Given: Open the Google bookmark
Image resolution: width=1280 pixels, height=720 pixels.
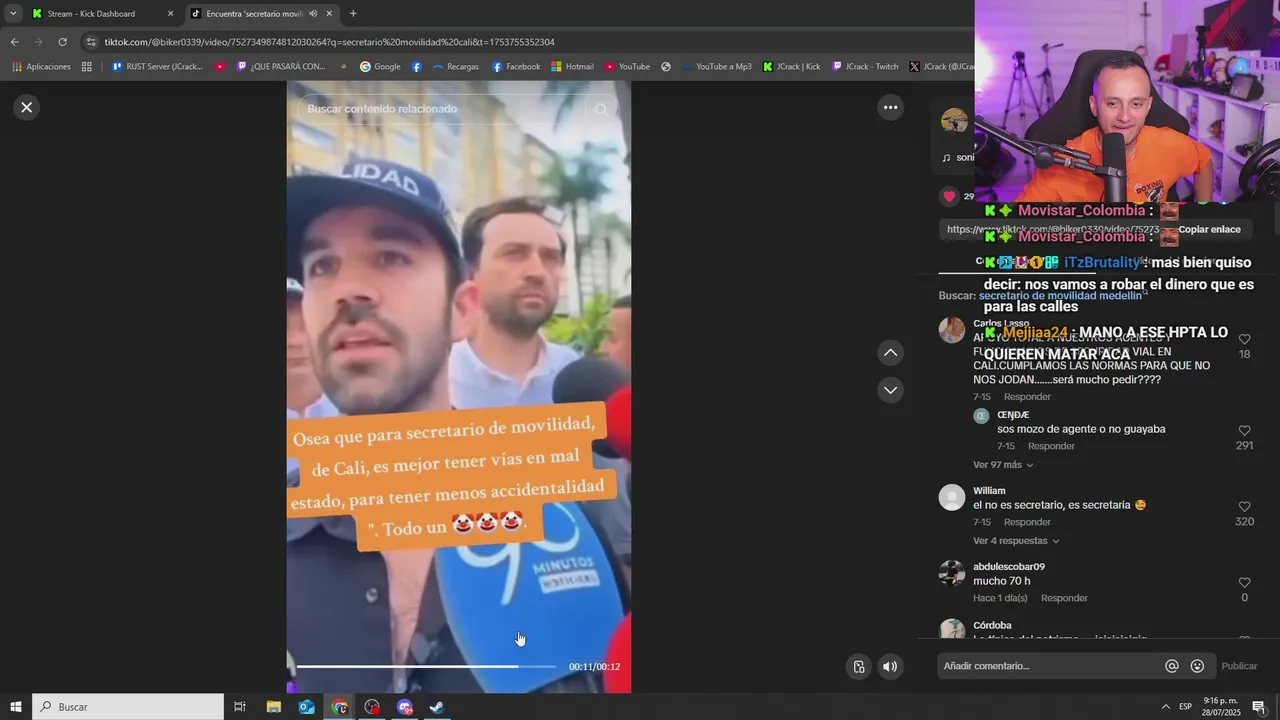Looking at the screenshot, I should (x=380, y=67).
